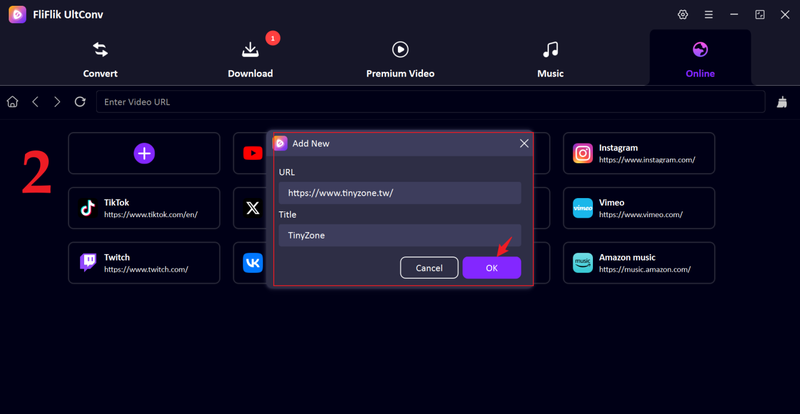Click the red download count badge
This screenshot has width=800, height=414.
coord(273,38)
